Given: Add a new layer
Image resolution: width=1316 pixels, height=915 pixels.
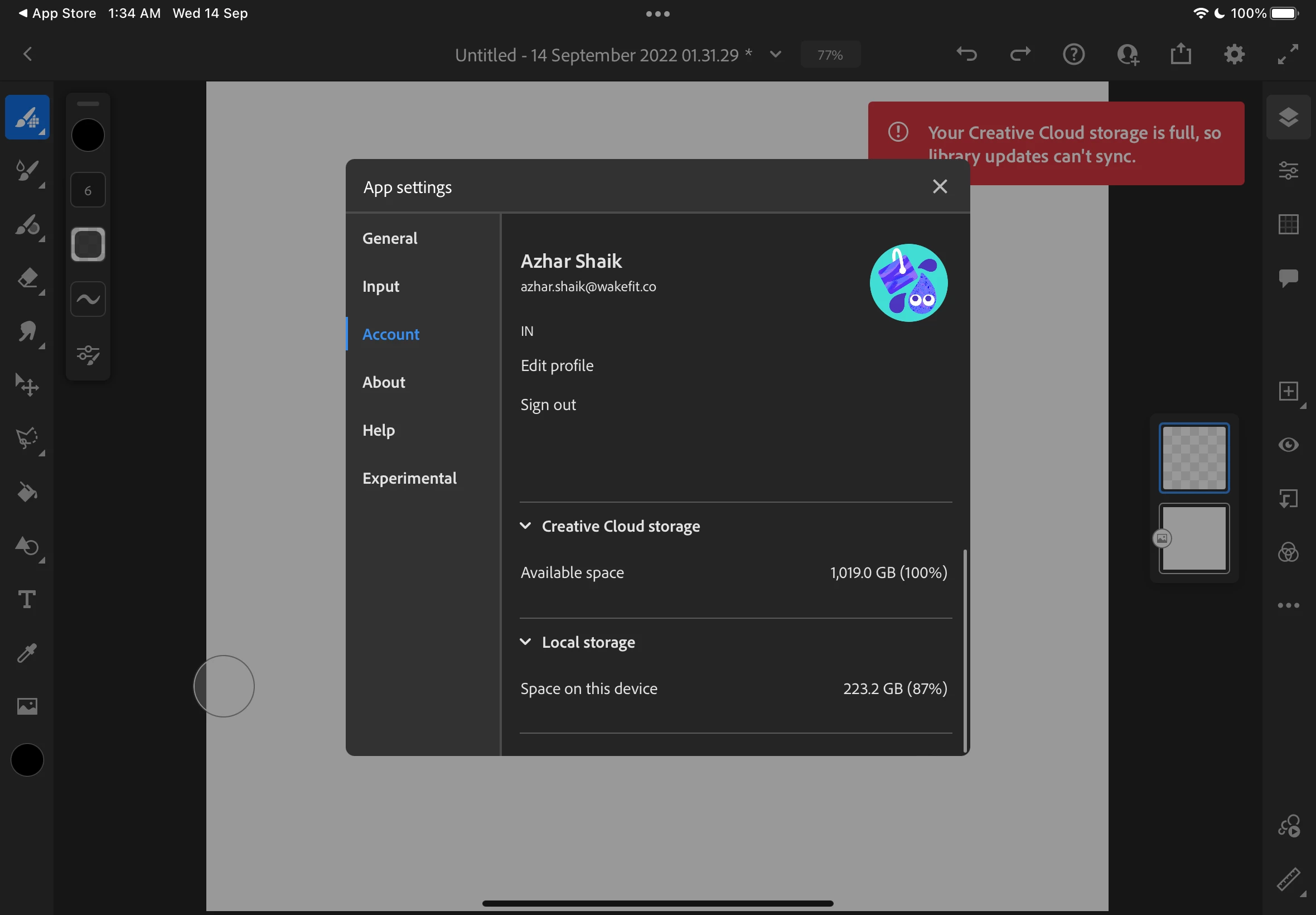Looking at the screenshot, I should (1288, 392).
